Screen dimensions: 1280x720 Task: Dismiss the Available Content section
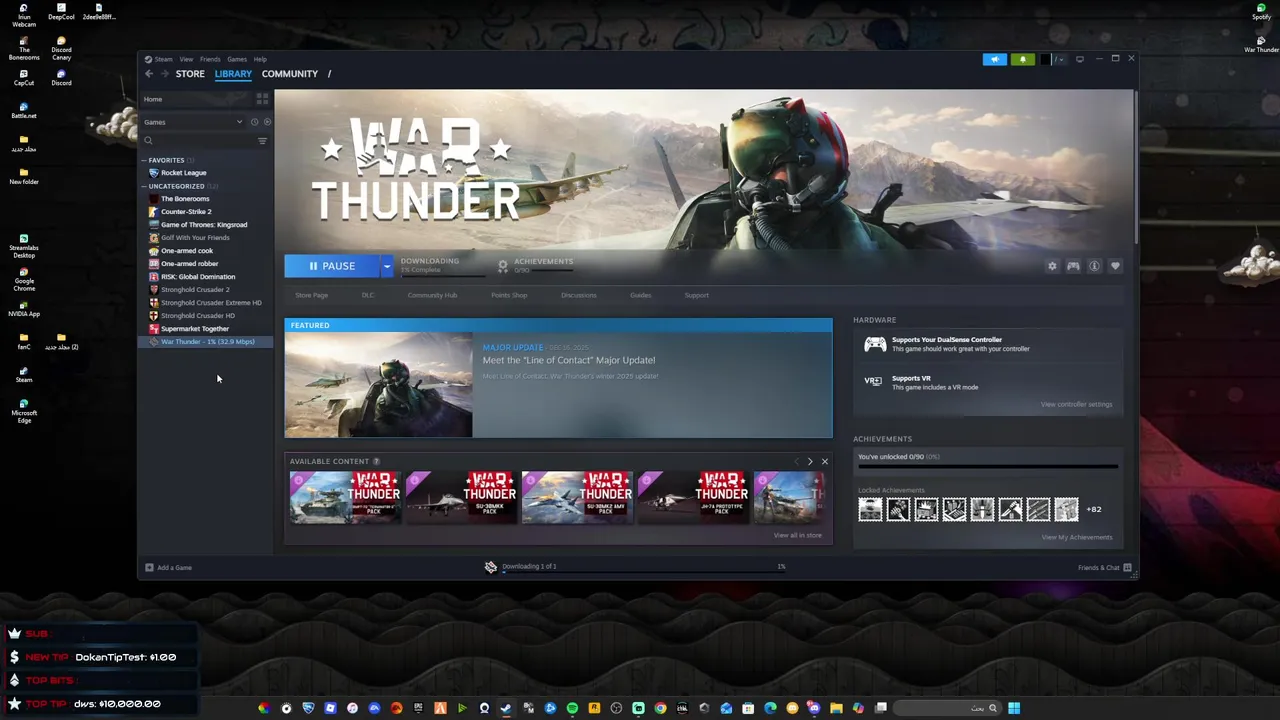[x=824, y=462]
